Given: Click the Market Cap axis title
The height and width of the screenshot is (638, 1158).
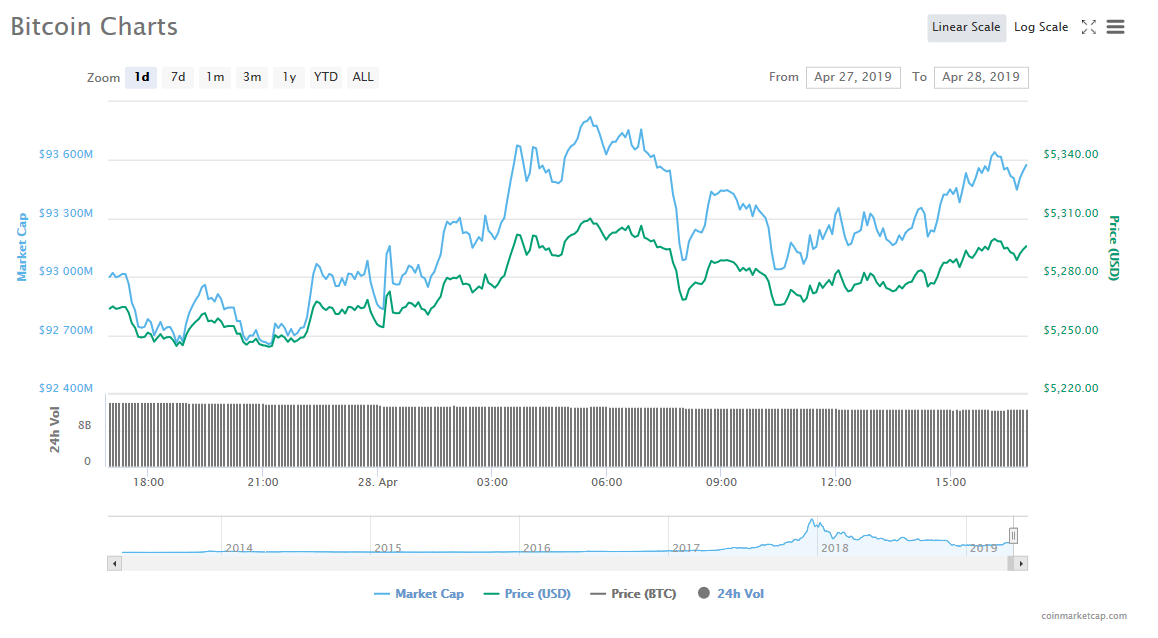Looking at the screenshot, I should coord(22,247).
